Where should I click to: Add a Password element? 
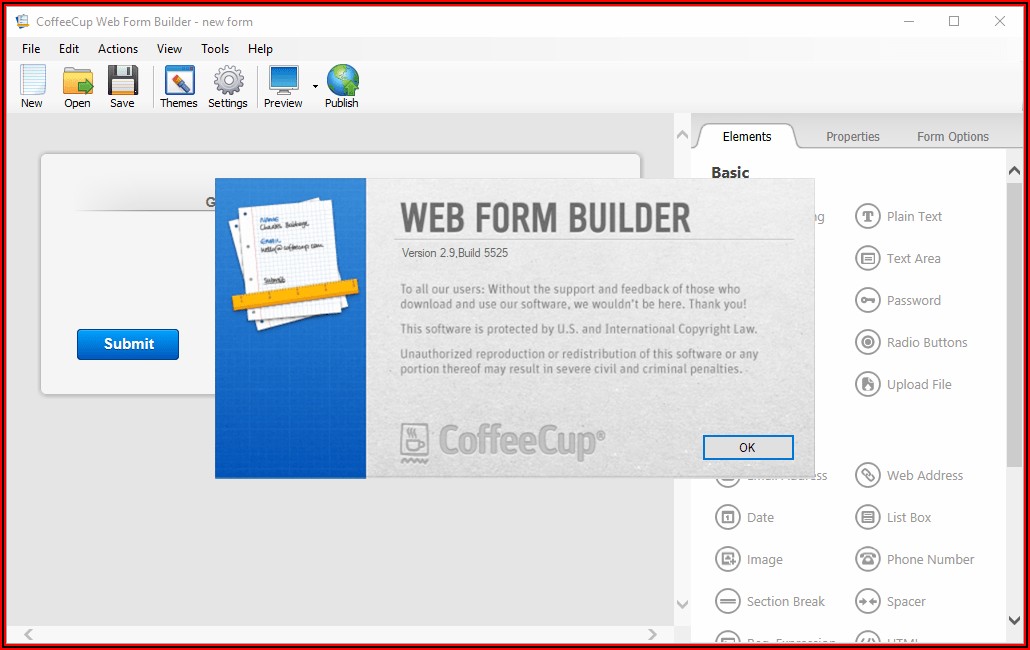coord(897,300)
